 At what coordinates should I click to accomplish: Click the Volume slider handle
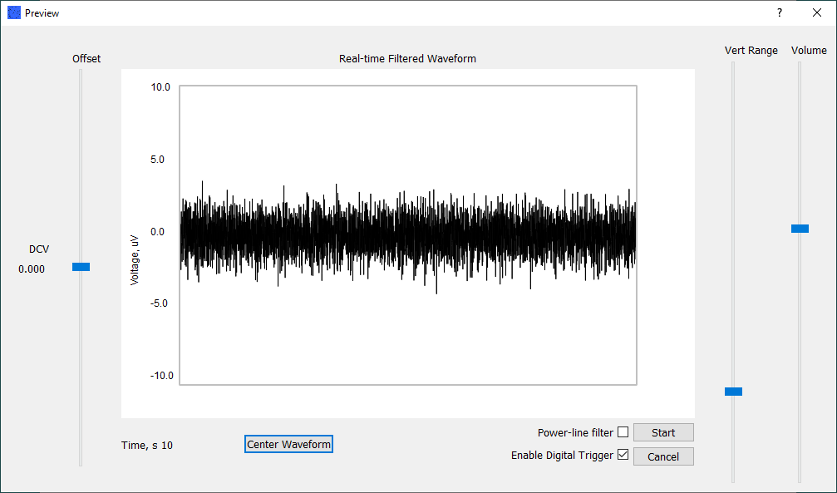point(800,229)
